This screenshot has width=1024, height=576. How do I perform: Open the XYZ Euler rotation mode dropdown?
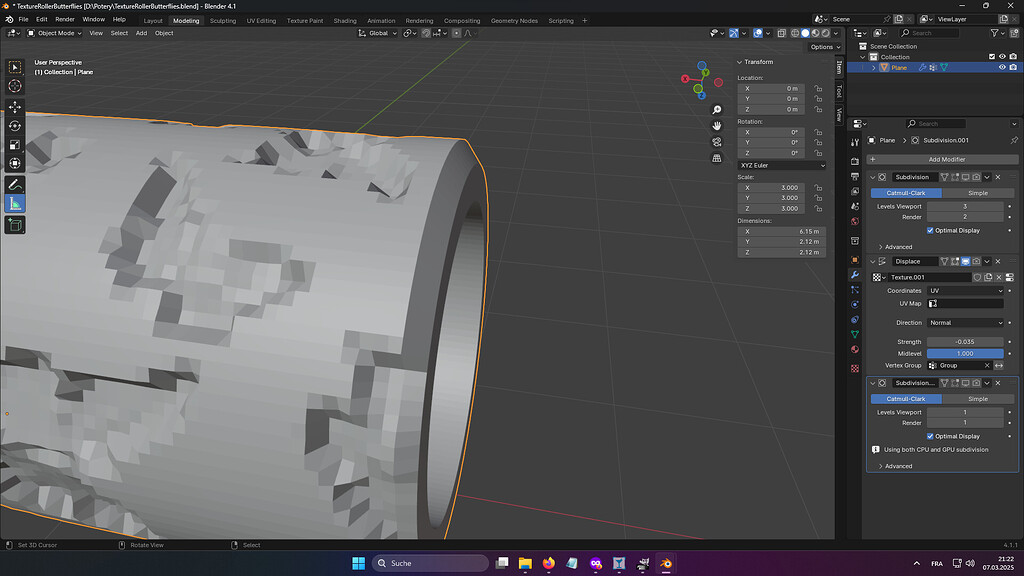coord(782,165)
